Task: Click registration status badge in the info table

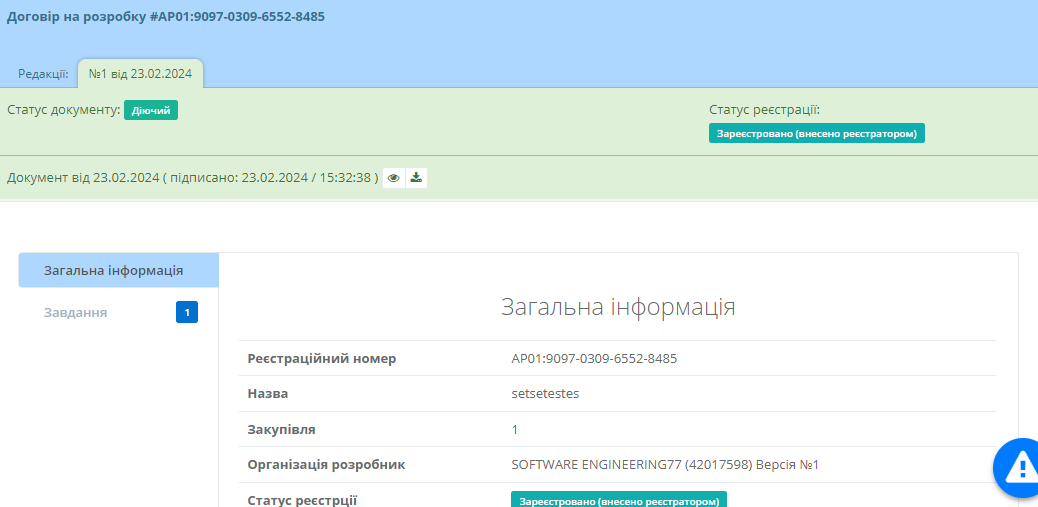Action: 618,500
